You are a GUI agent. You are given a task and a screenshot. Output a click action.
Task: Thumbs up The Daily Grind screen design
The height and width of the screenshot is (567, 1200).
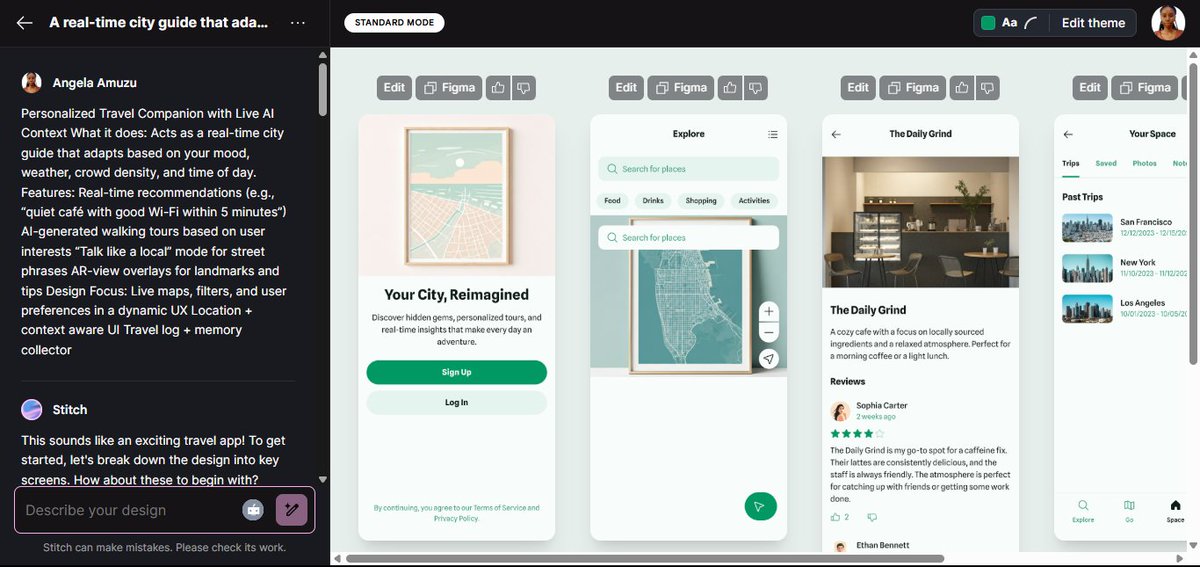962,88
